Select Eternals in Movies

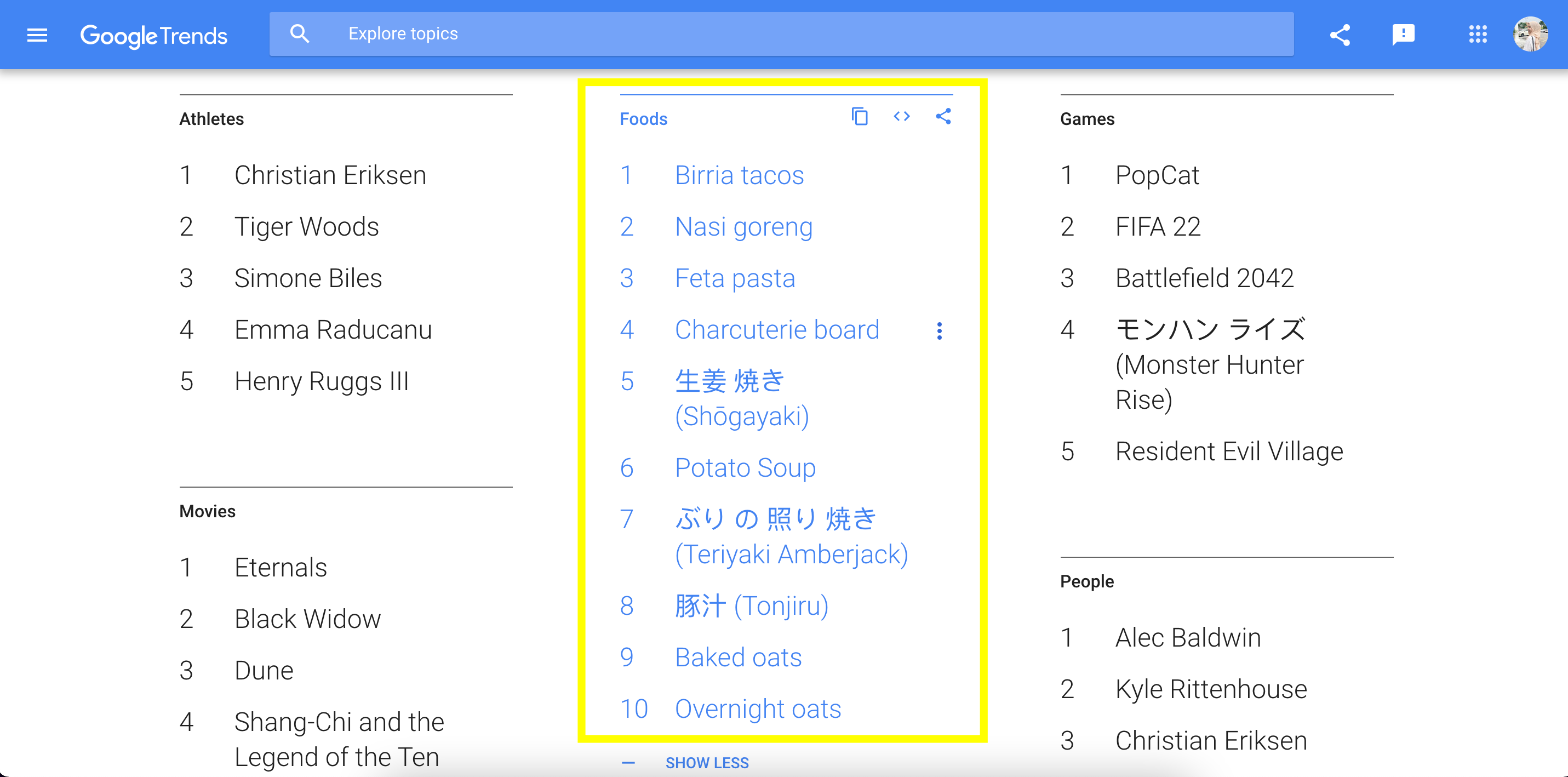point(281,568)
